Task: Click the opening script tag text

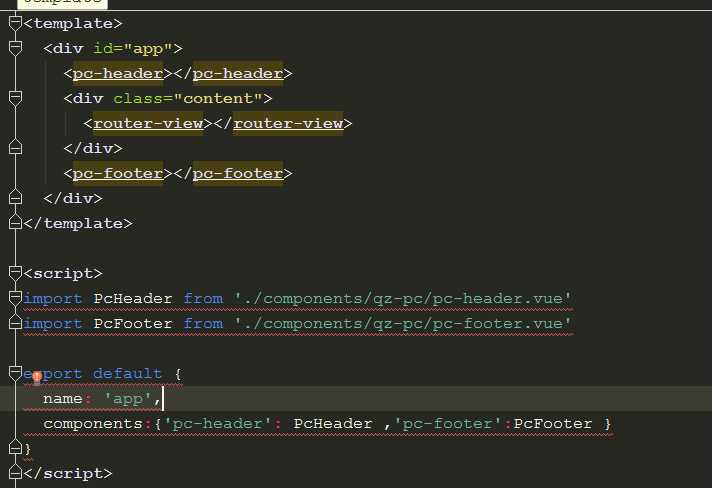Action: 63,273
